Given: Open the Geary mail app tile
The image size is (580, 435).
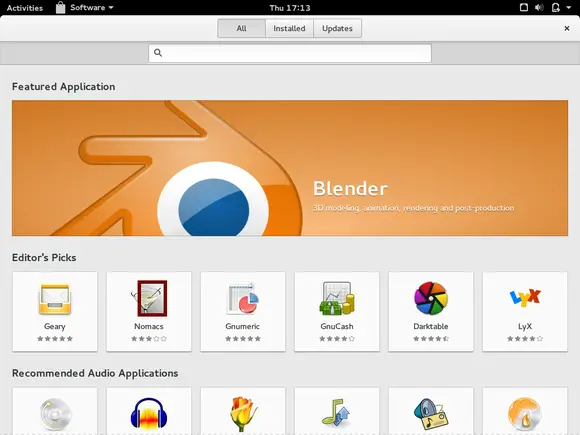Looking at the screenshot, I should tap(55, 311).
